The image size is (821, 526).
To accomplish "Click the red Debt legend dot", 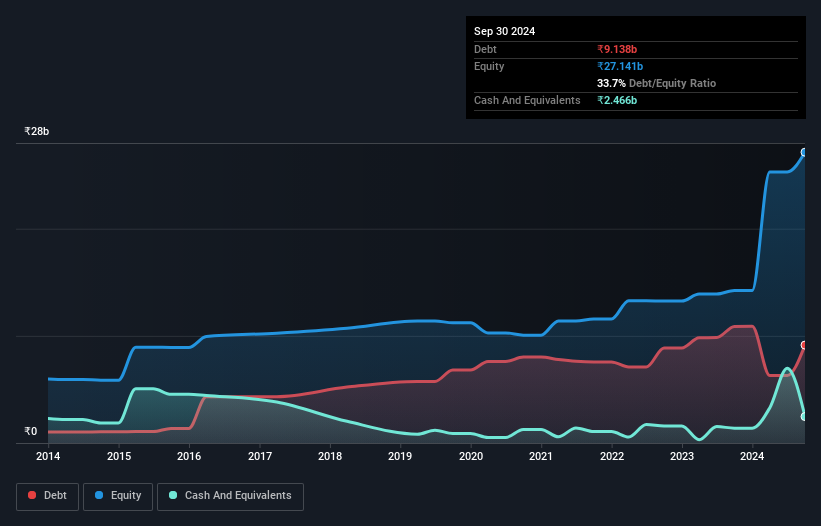I will 32,495.
